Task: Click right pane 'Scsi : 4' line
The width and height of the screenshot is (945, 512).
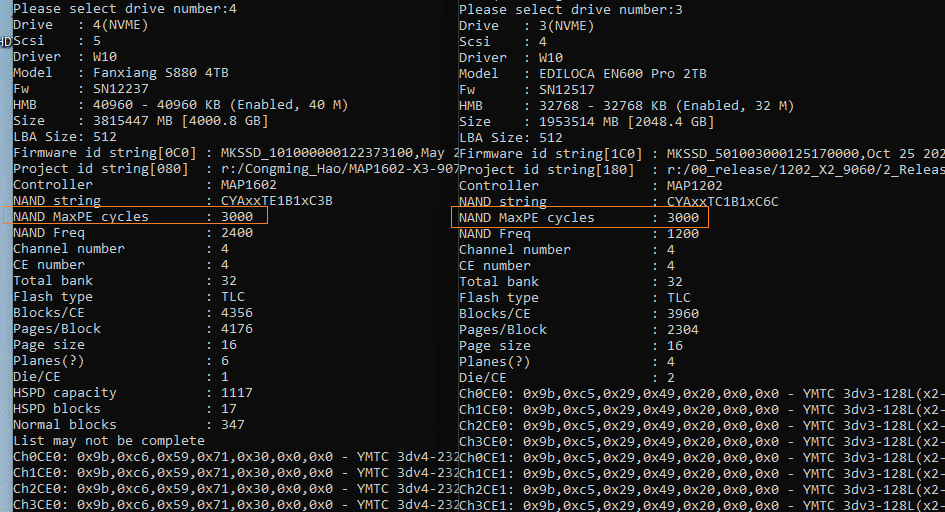Action: coord(503,42)
